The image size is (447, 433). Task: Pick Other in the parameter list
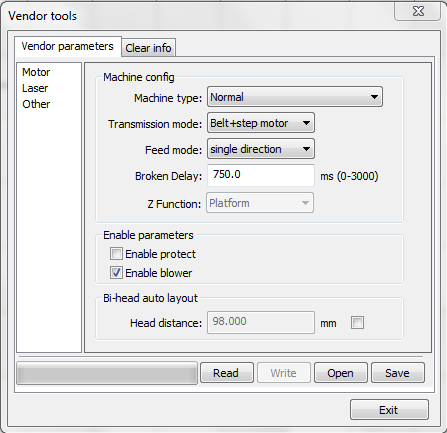(36, 104)
